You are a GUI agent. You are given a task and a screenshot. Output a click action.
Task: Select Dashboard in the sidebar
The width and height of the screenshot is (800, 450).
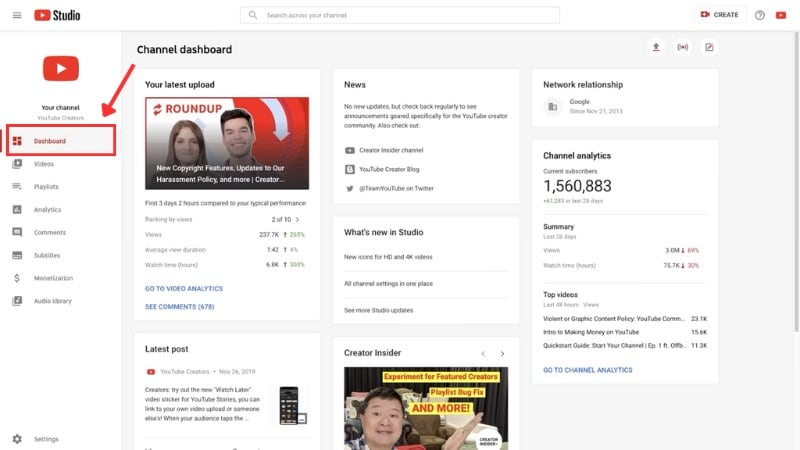pos(61,140)
